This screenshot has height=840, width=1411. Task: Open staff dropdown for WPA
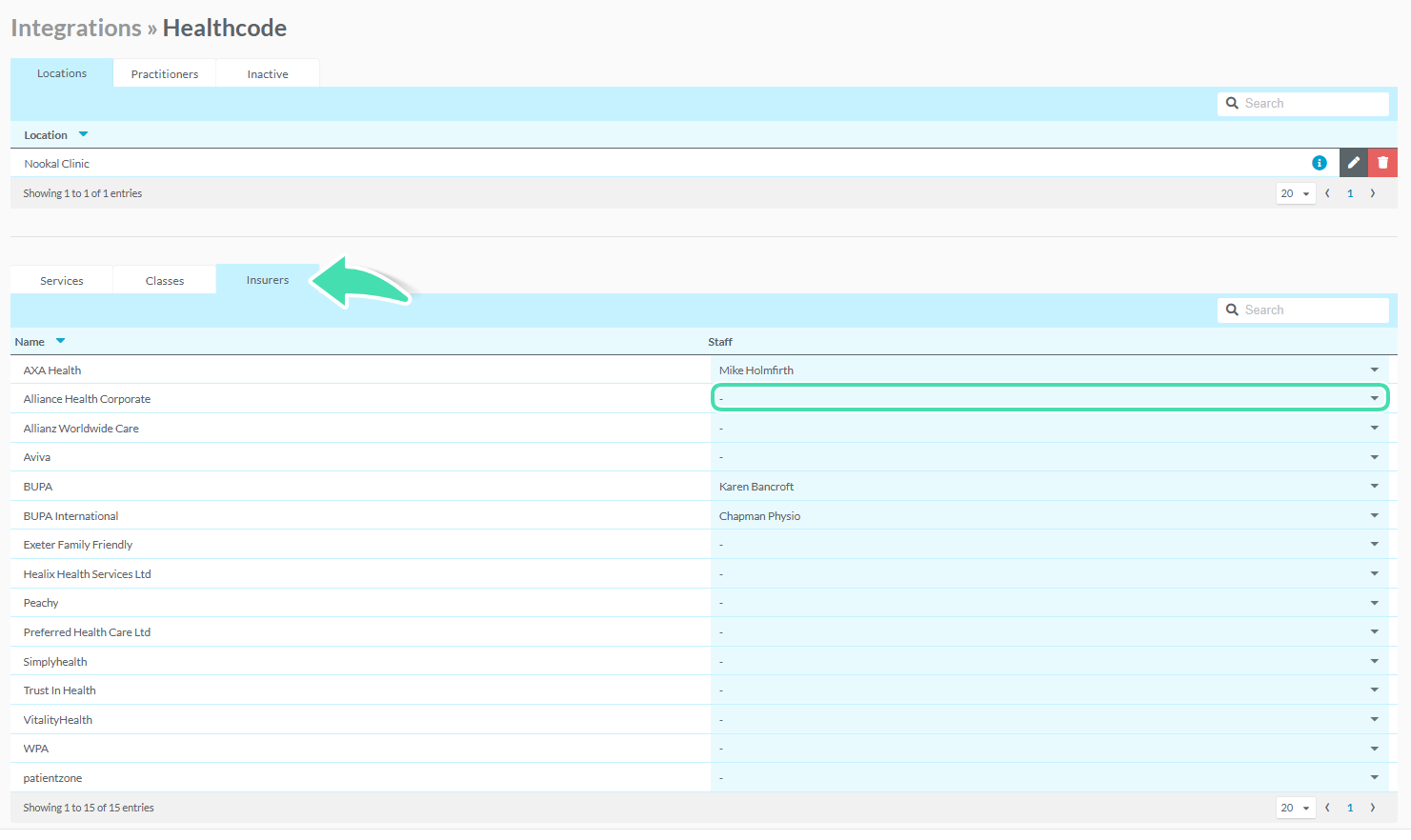[x=1049, y=749]
